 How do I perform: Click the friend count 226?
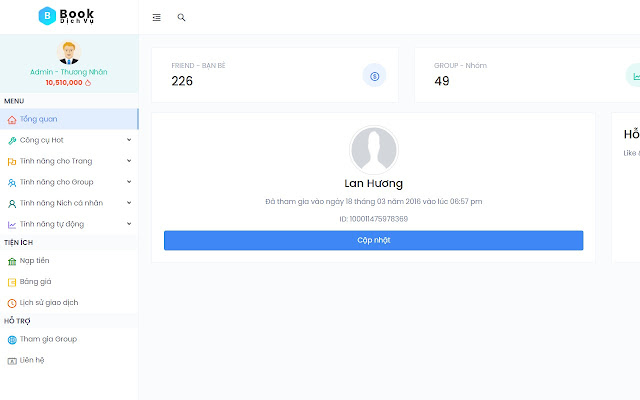[x=182, y=81]
